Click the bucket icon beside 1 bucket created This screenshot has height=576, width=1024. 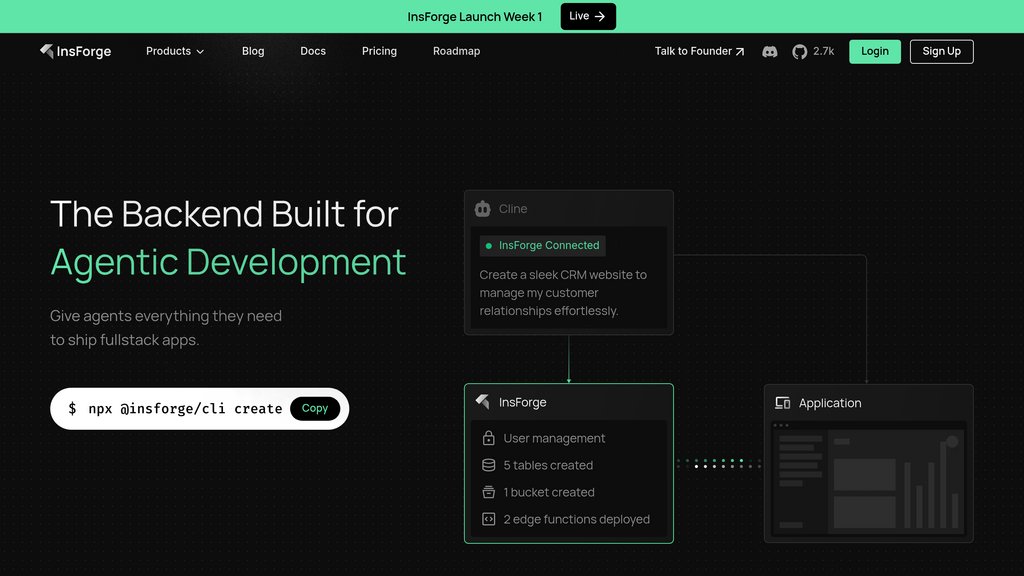pos(489,492)
